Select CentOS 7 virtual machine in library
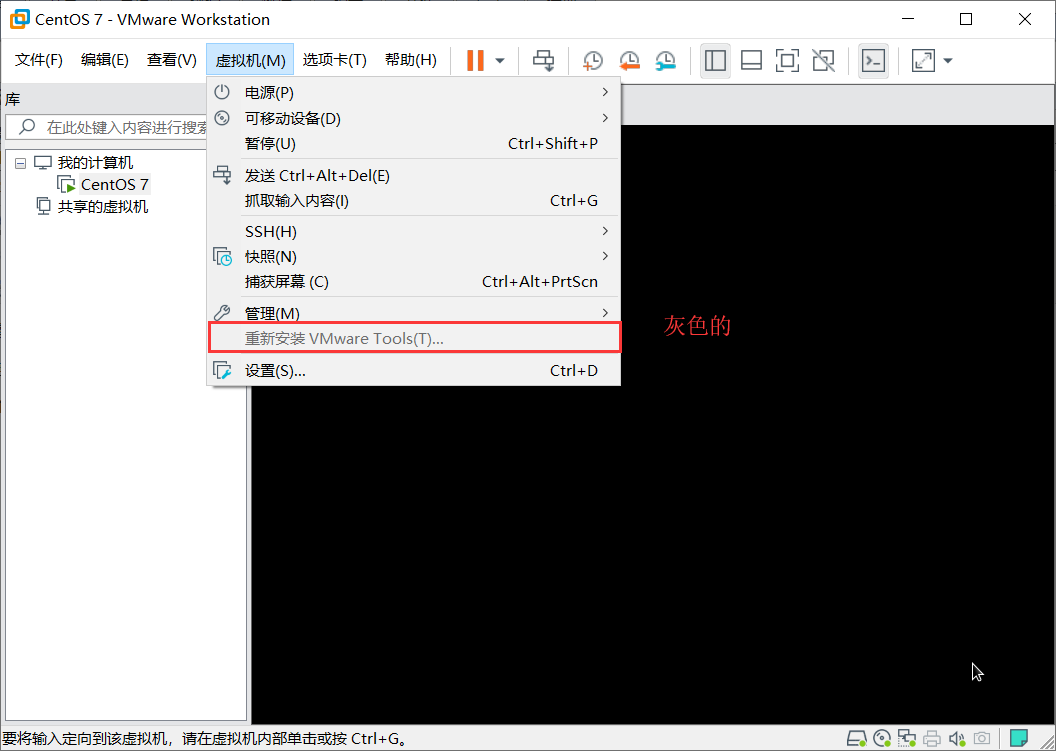The height and width of the screenshot is (751, 1056). 114,185
